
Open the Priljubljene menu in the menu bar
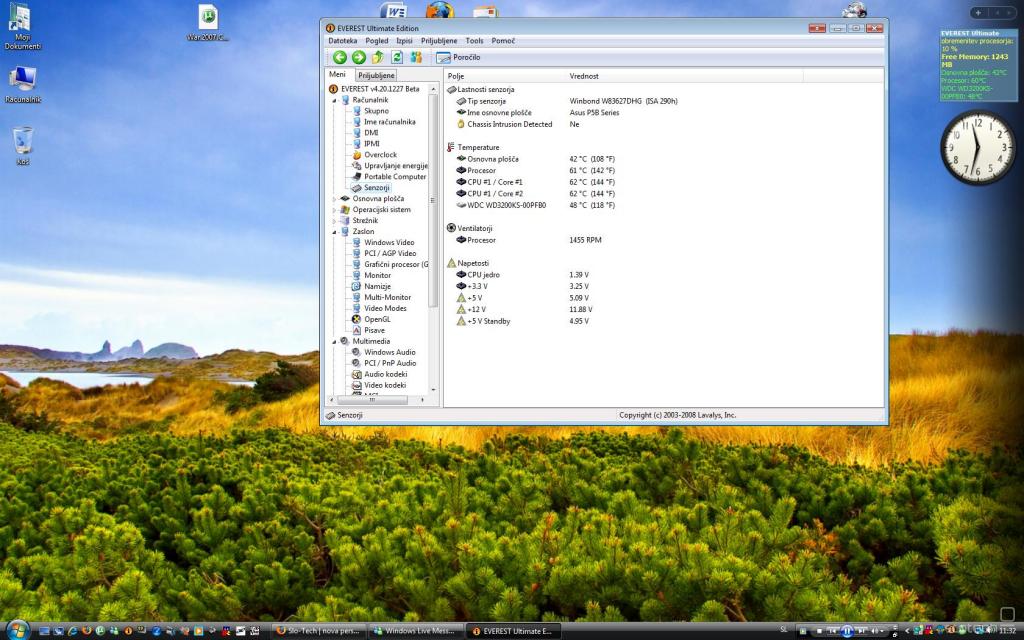point(439,40)
